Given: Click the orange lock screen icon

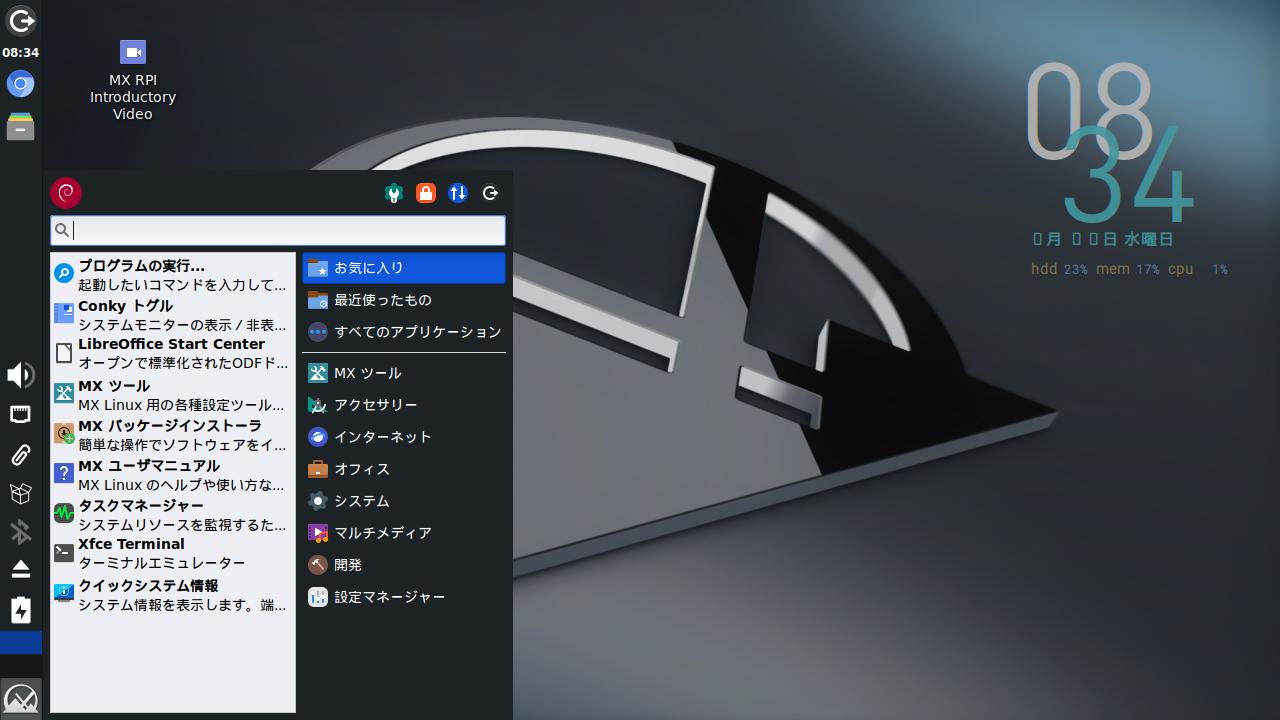Looking at the screenshot, I should 426,194.
